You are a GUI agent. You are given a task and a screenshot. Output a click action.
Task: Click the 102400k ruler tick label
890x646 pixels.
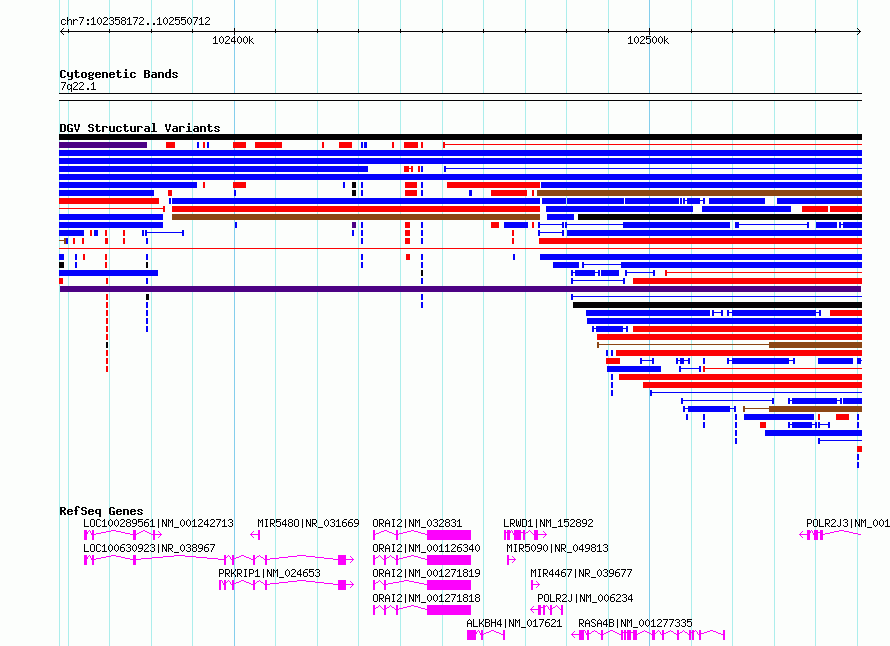point(233,40)
